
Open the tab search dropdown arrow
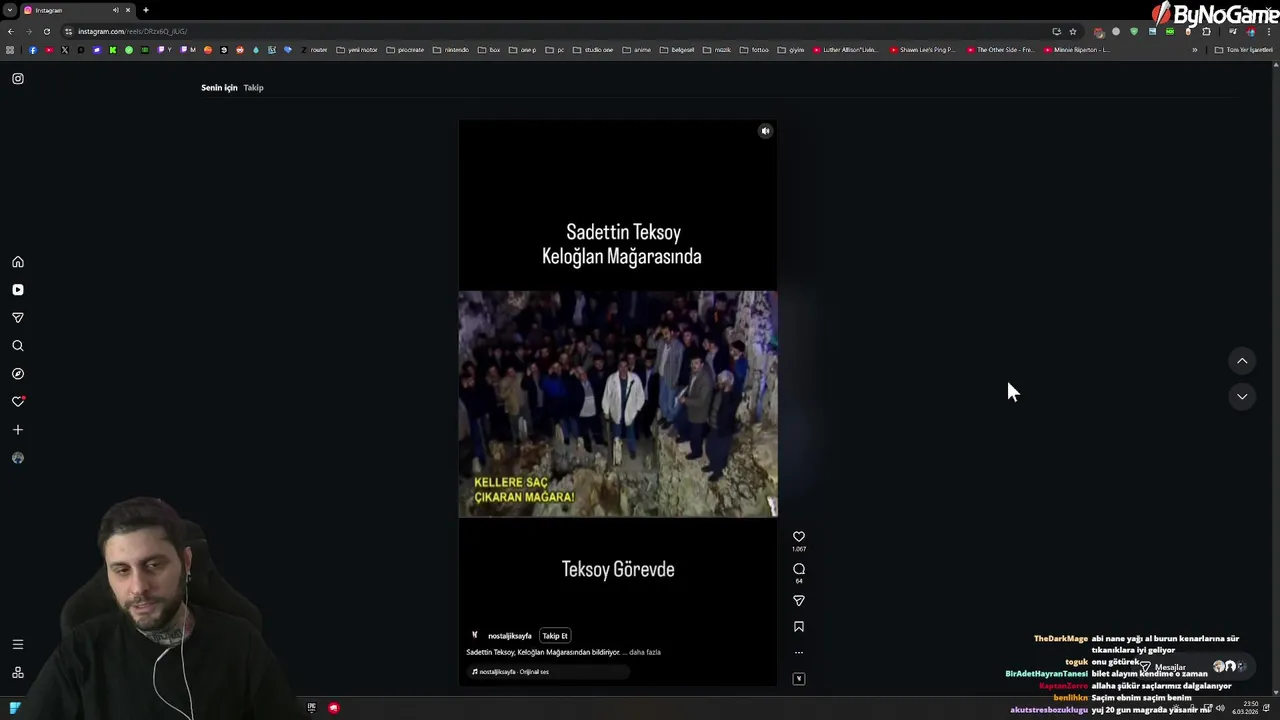pyautogui.click(x=9, y=10)
